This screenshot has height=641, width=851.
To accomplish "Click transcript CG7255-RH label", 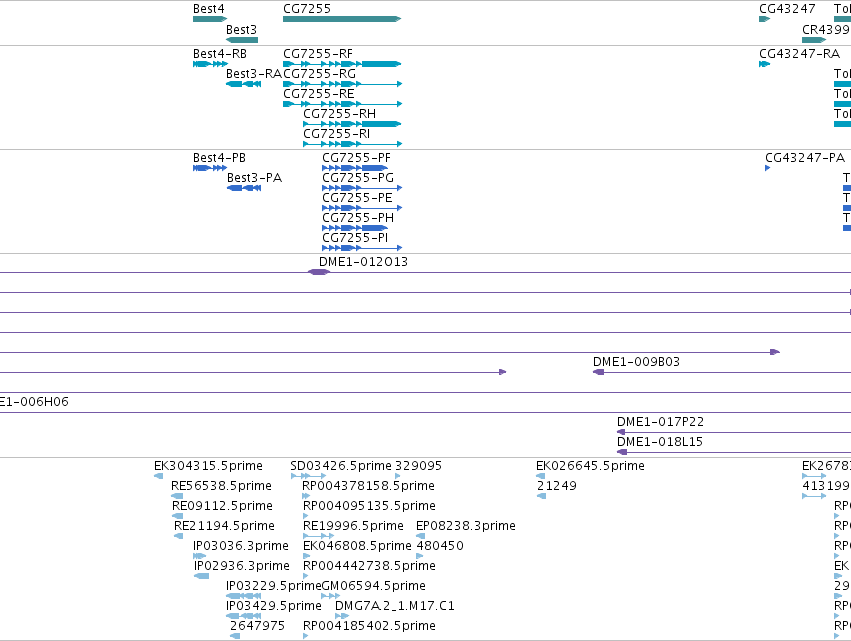I will pyautogui.click(x=339, y=114).
